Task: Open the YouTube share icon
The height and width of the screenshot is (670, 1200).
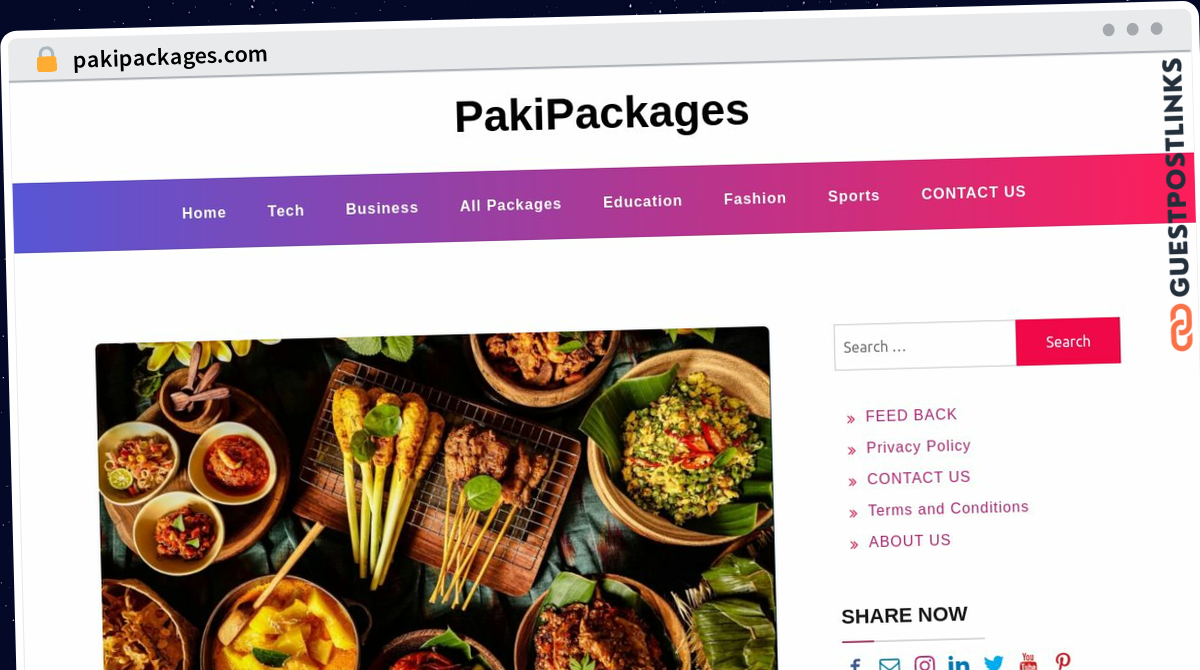Action: point(1028,661)
